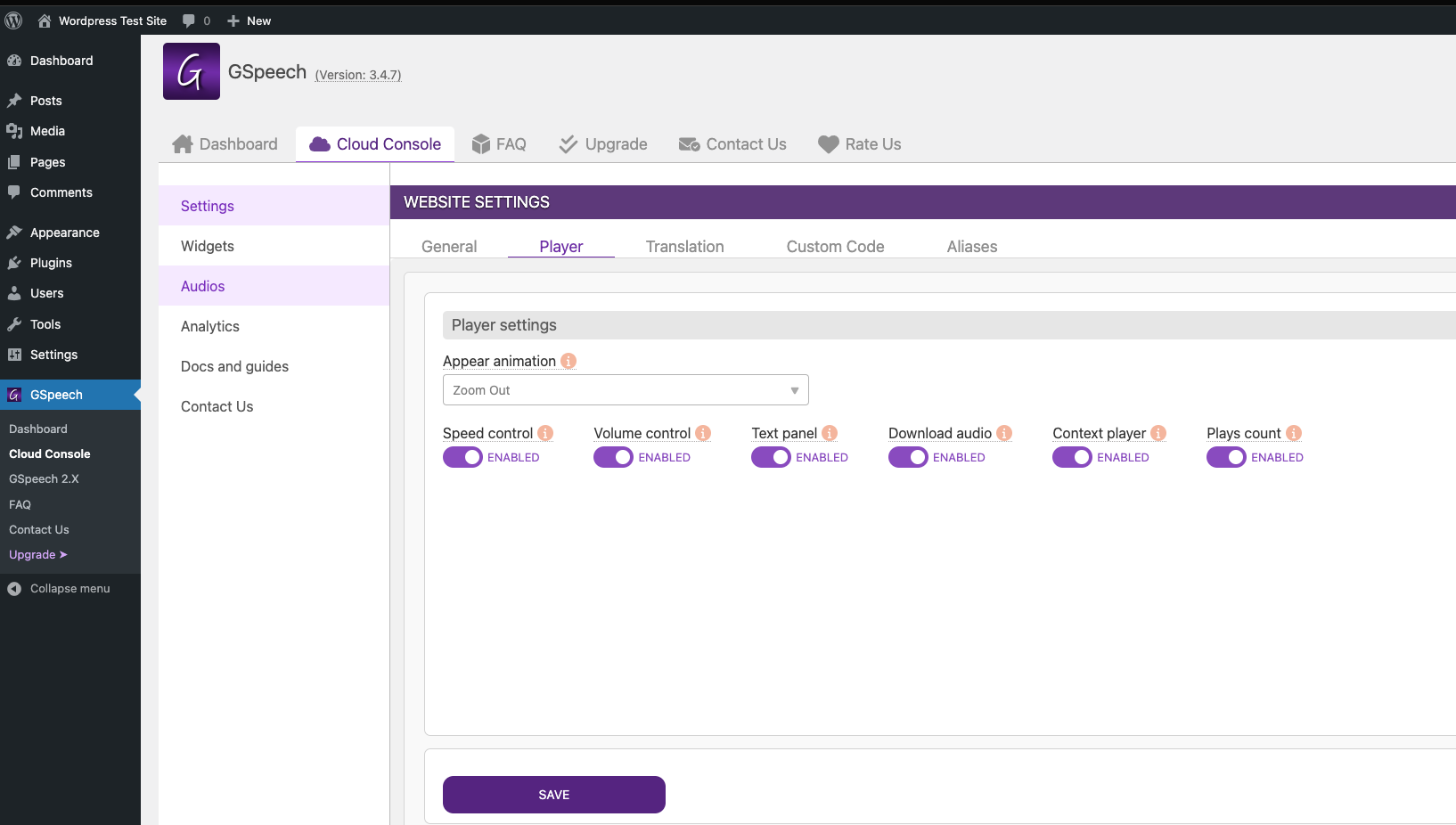
Task: Open the FAQ tab
Action: click(x=499, y=144)
